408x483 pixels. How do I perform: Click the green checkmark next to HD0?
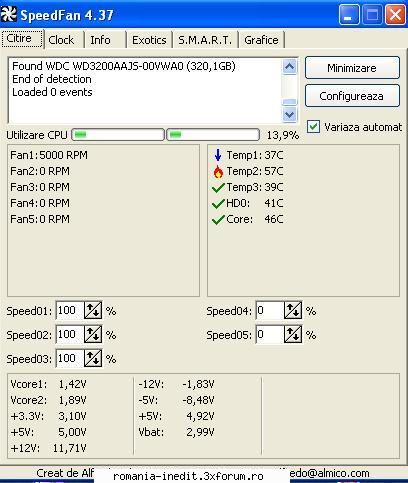[x=218, y=203]
